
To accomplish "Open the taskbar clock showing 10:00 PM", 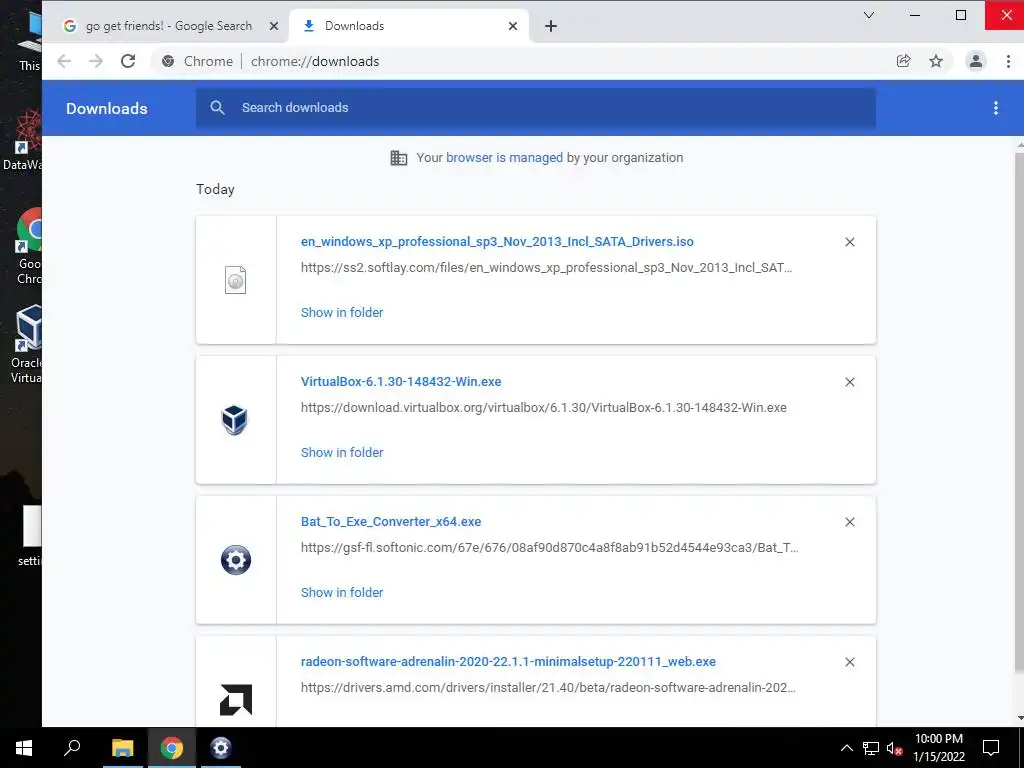I will pyautogui.click(x=938, y=748).
